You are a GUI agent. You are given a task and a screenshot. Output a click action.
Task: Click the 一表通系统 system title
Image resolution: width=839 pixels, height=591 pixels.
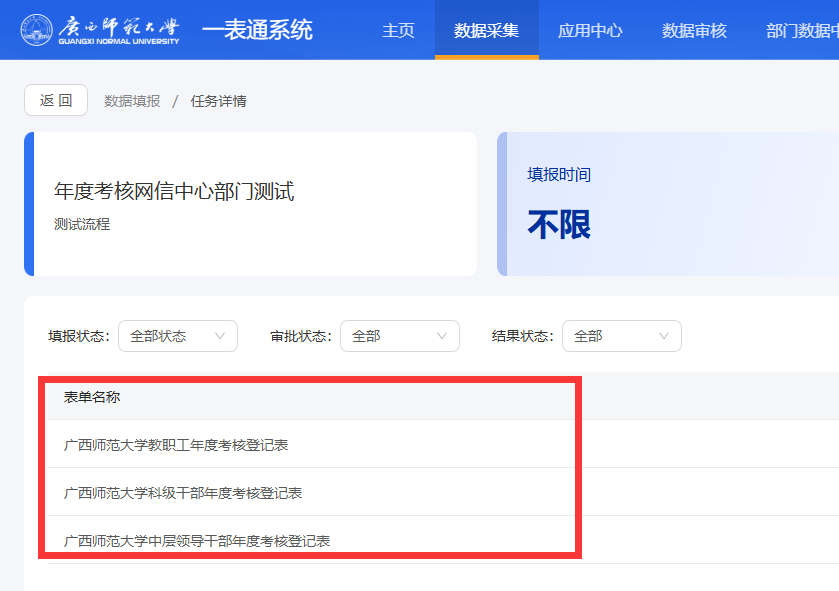[257, 30]
